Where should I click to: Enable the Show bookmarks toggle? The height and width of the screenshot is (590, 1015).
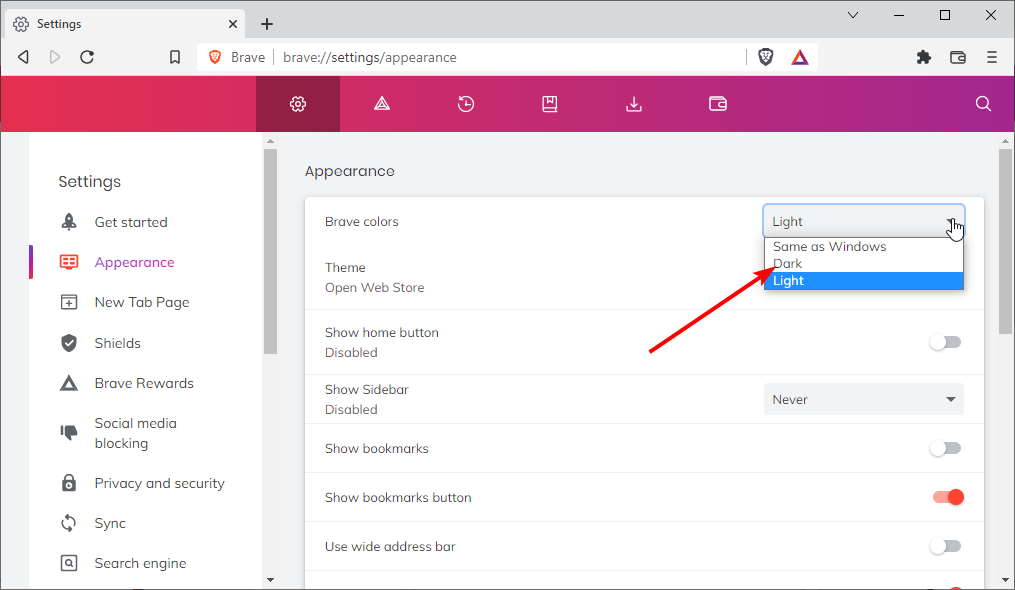tap(945, 448)
